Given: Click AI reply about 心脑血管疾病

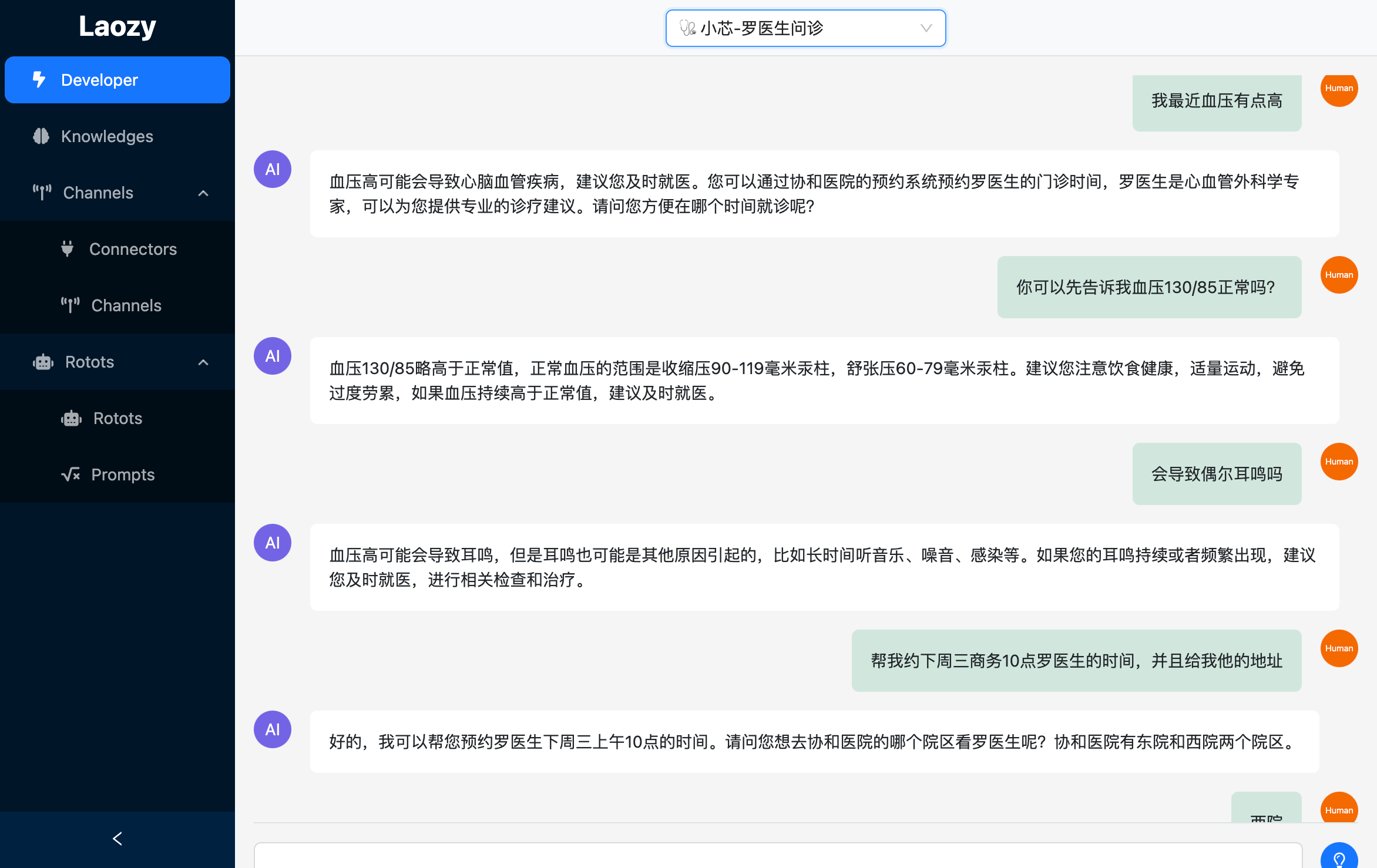Looking at the screenshot, I should (824, 194).
